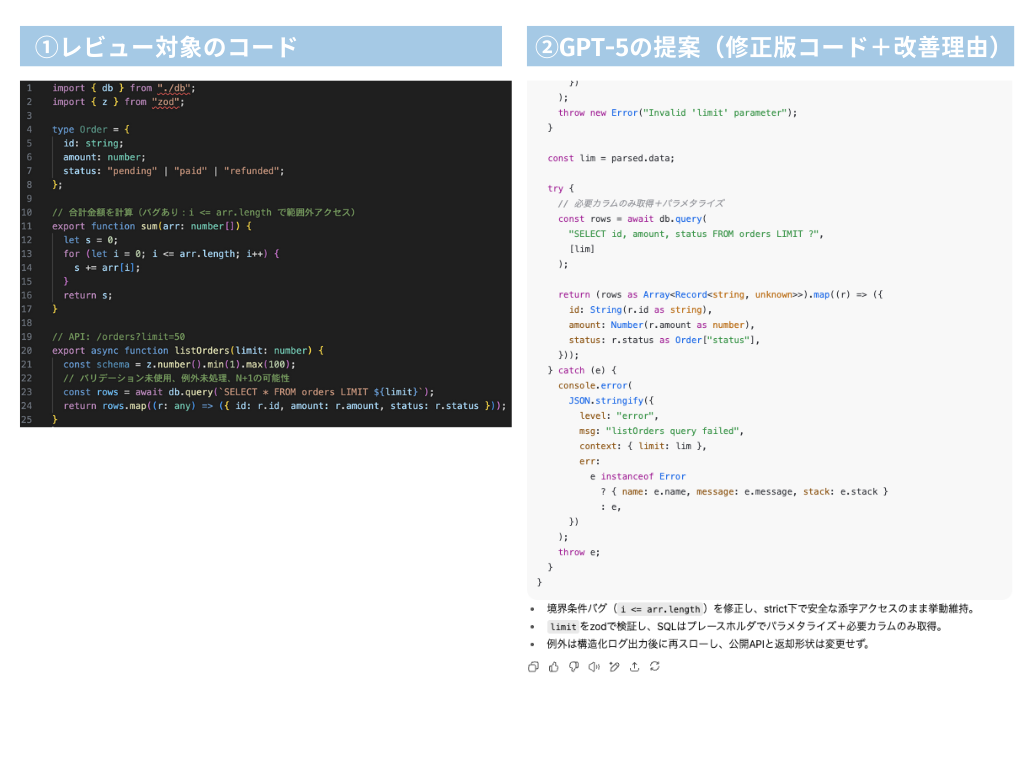This screenshot has height=768, width=1024.
Task: Give thumbs down to the response
Action: point(574,667)
